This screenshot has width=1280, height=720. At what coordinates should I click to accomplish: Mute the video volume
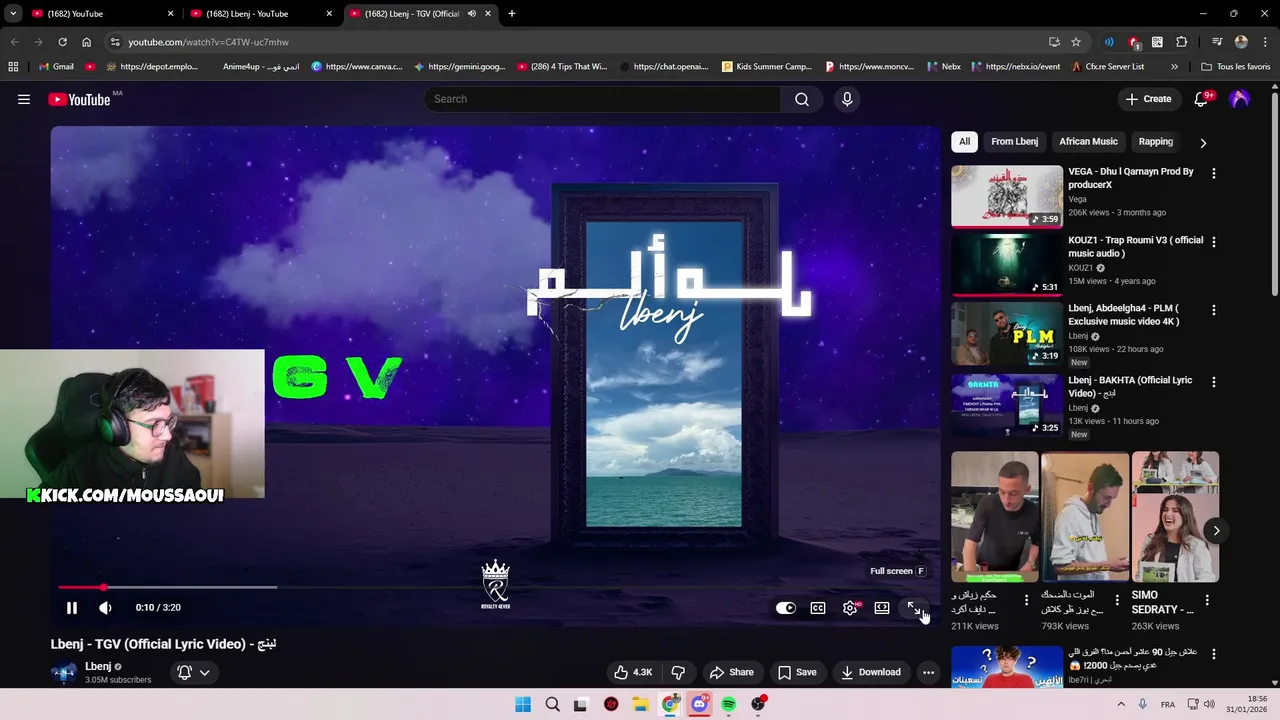(x=105, y=608)
